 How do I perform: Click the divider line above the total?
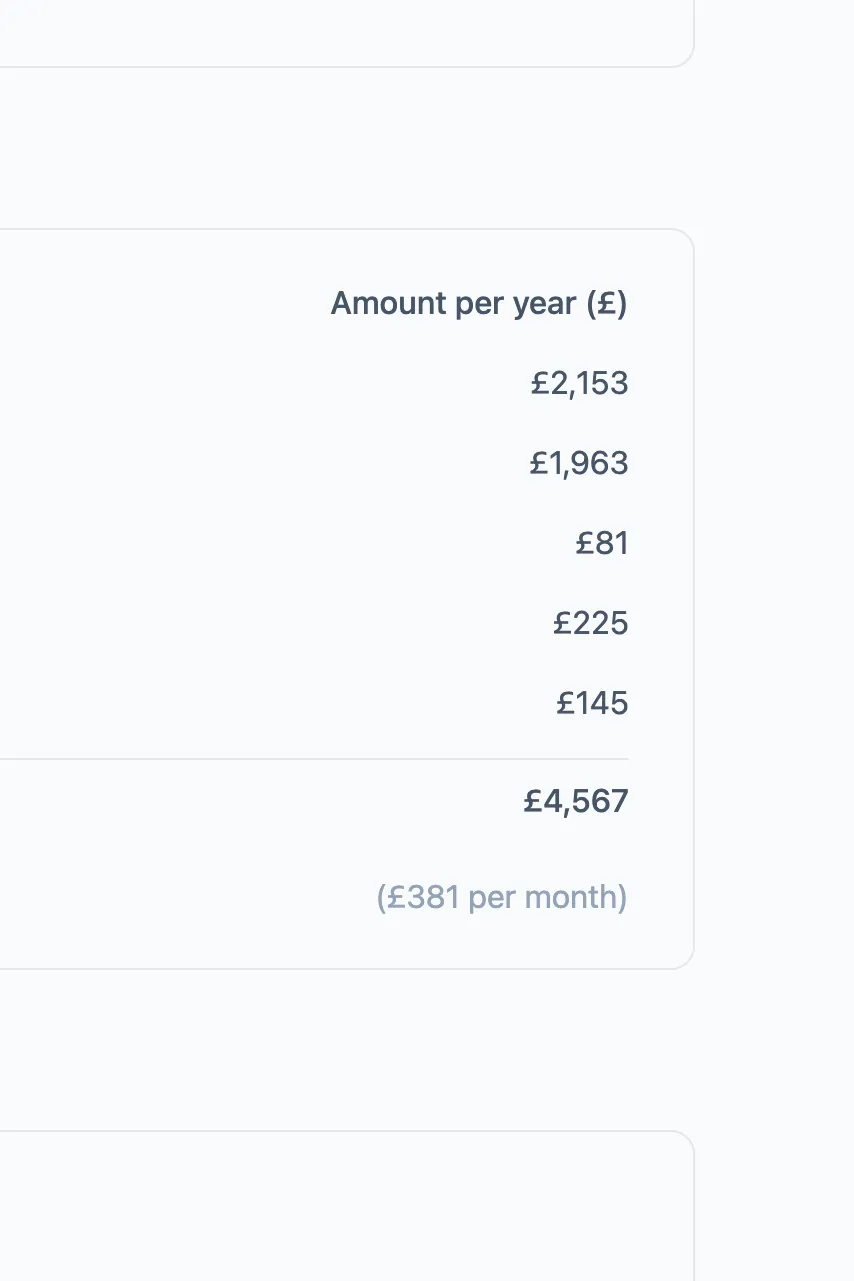pyautogui.click(x=314, y=759)
